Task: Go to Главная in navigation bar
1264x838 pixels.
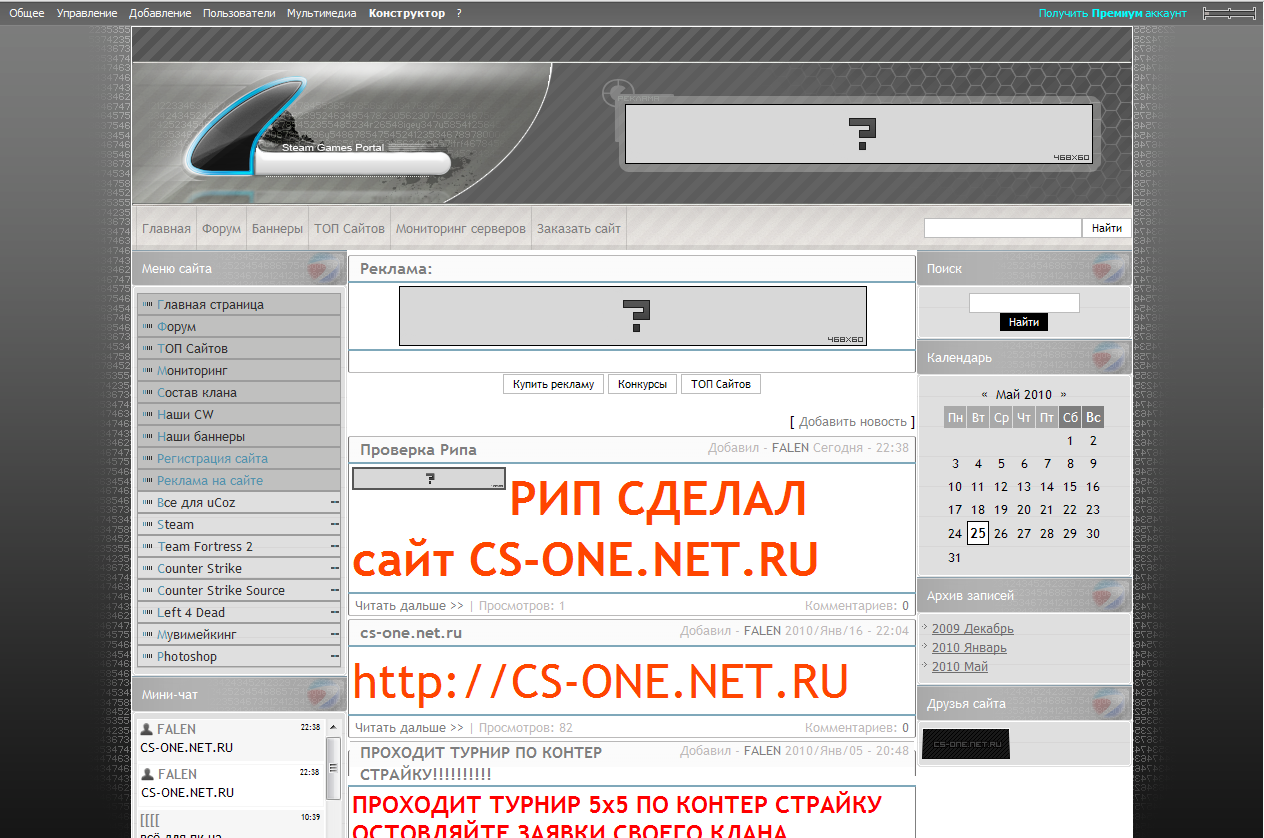Action: tap(166, 228)
